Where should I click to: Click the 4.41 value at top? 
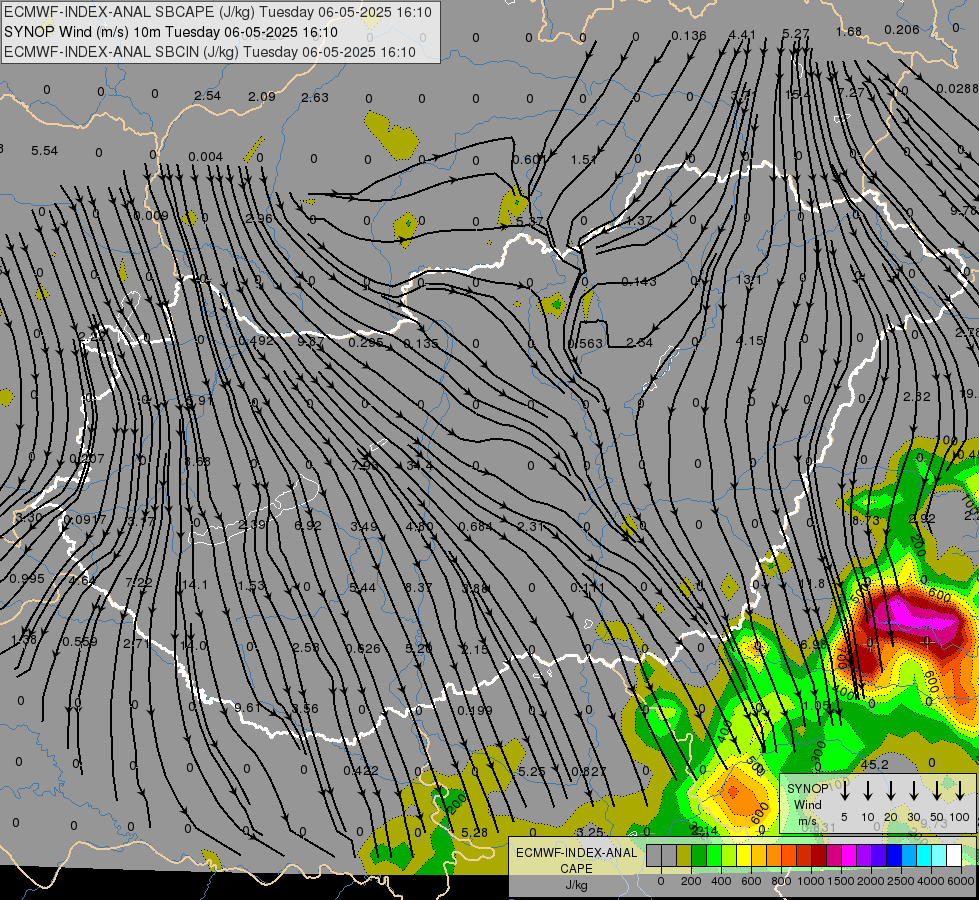click(742, 34)
